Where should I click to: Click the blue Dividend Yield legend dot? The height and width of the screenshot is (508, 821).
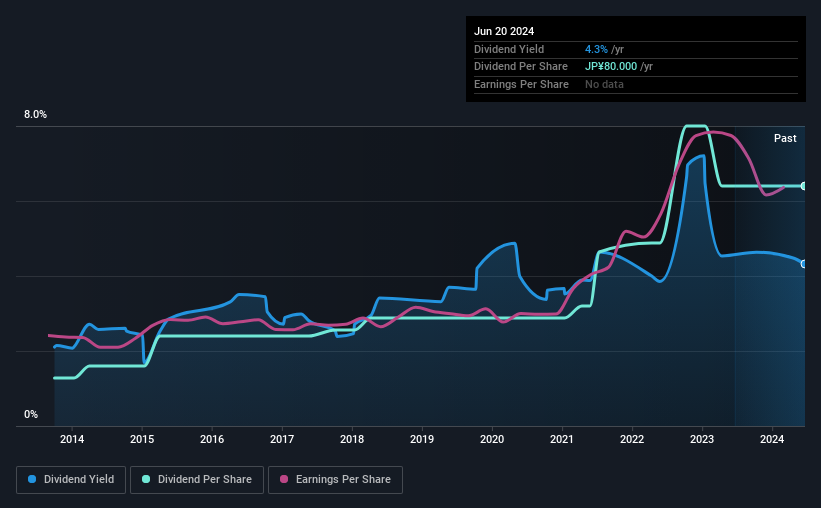[x=33, y=480]
